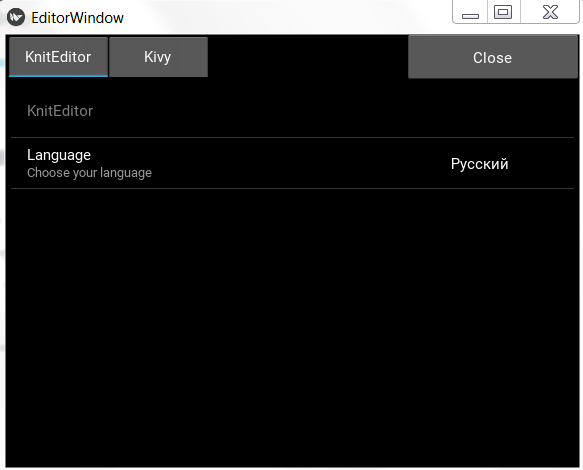The image size is (583, 470).
Task: Open the Русский language value selector
Action: tap(479, 164)
